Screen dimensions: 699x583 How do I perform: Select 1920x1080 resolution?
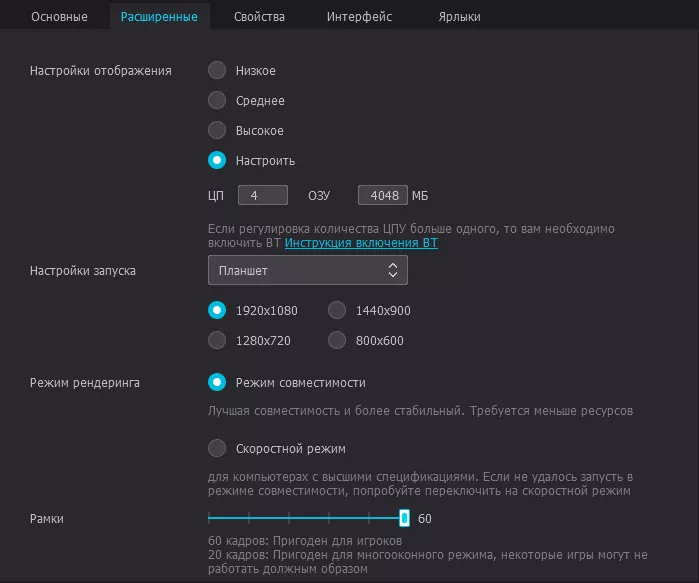(x=217, y=310)
